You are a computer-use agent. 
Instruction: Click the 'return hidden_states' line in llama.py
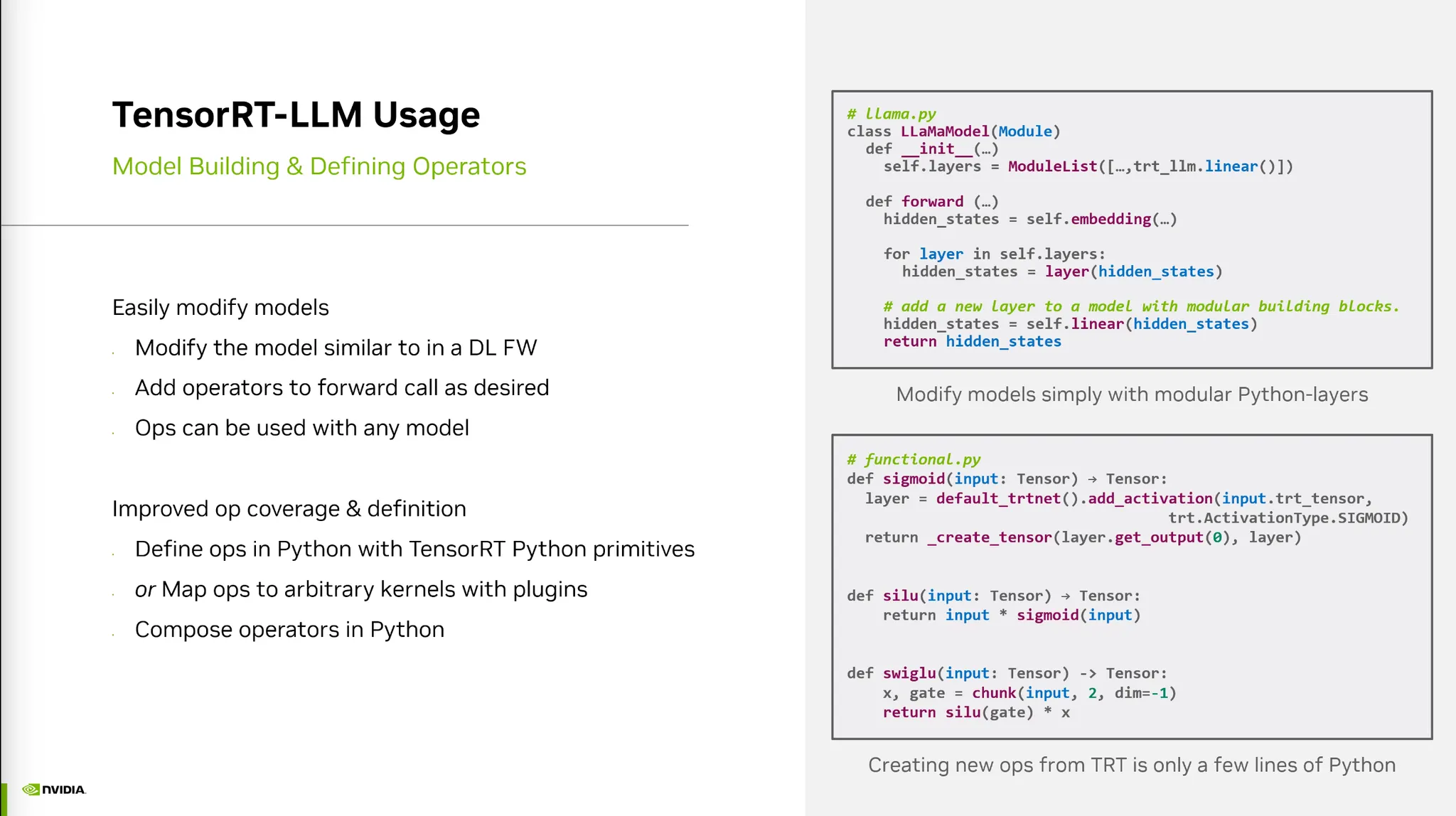(x=972, y=342)
